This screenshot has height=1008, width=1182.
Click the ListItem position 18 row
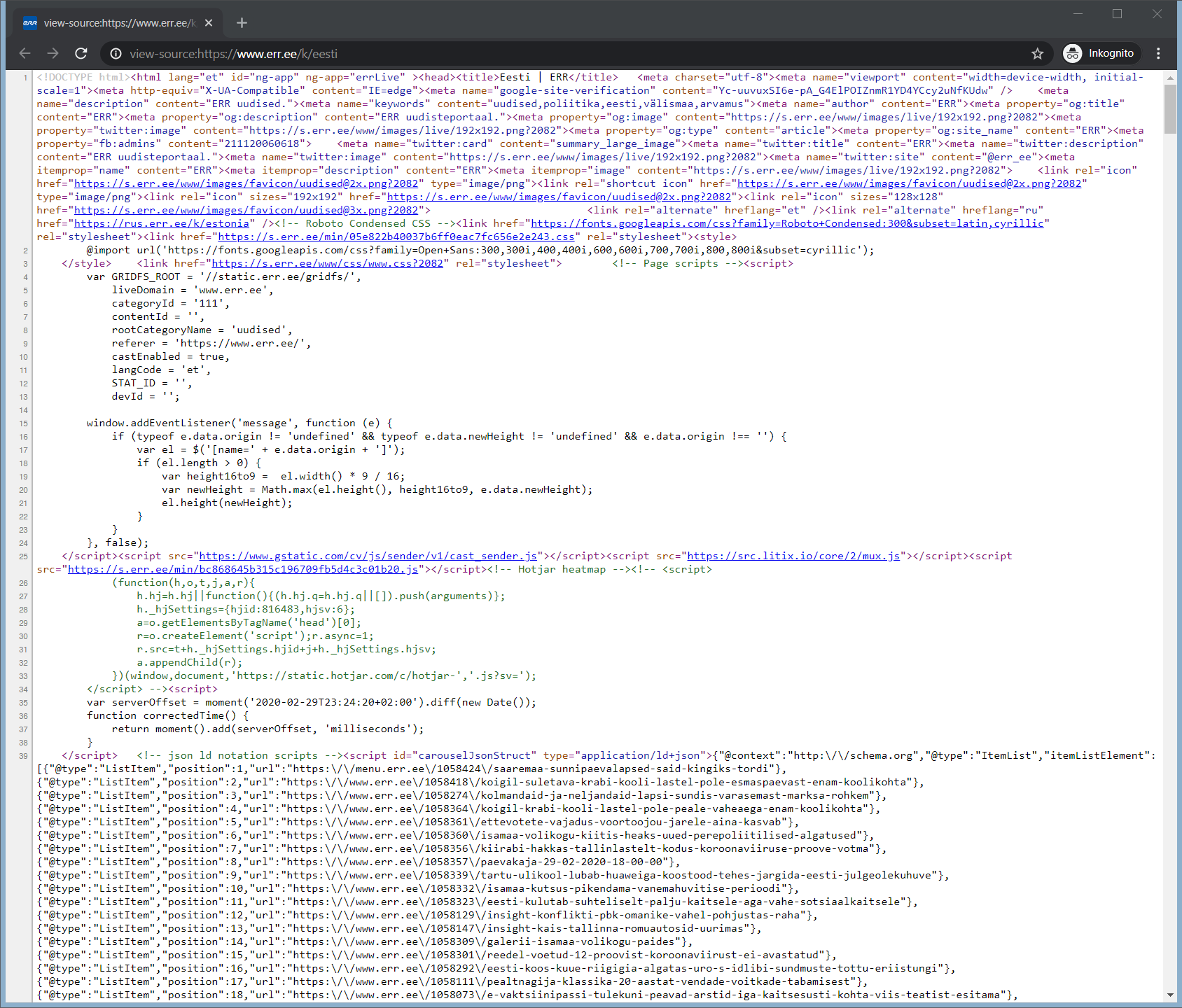pyautogui.click(x=527, y=995)
